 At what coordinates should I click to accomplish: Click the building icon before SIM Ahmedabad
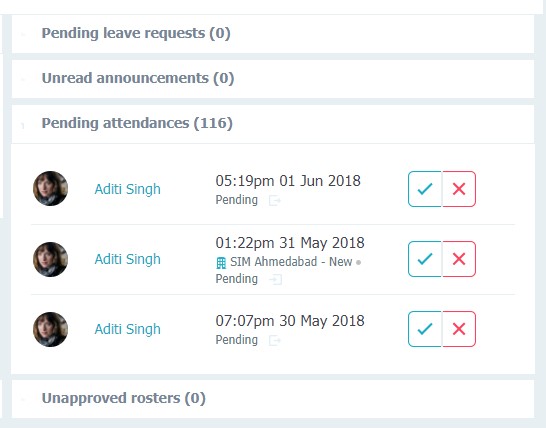[x=221, y=263]
